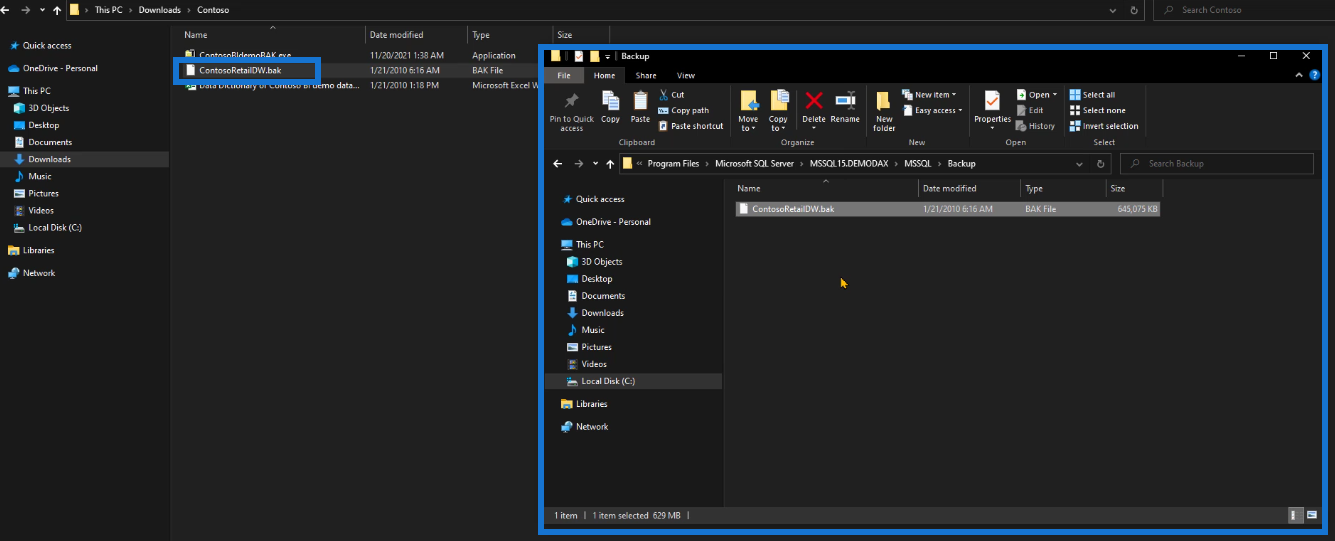
Task: Refresh the Backup folder address bar
Action: (1100, 164)
